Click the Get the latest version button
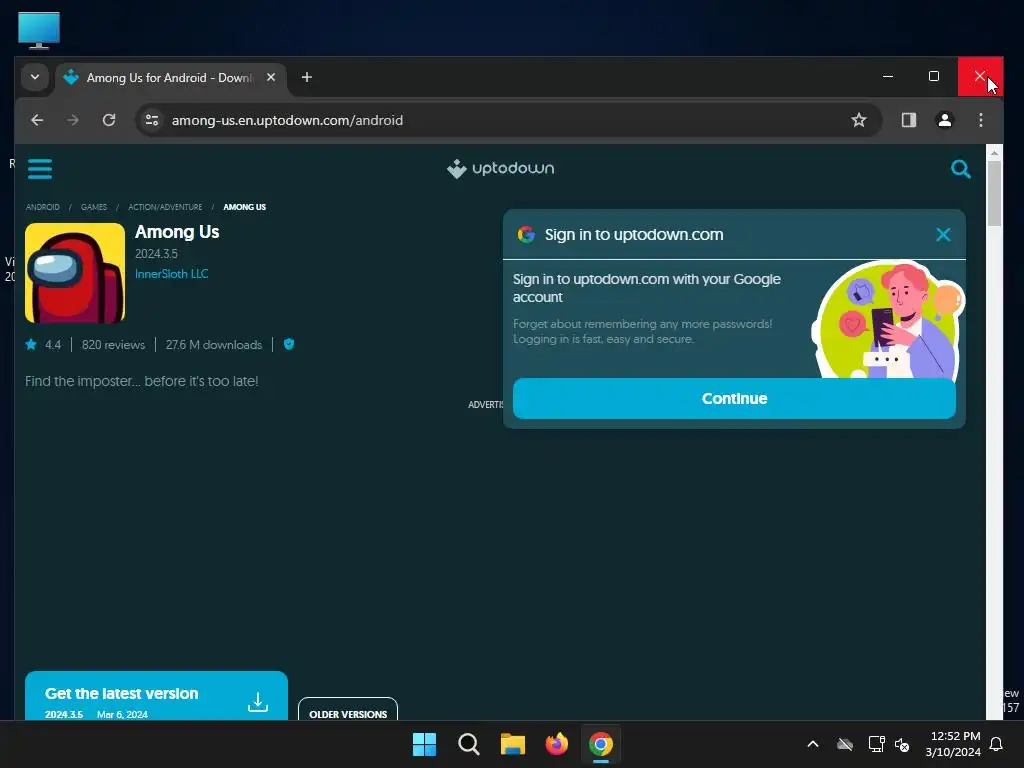1024x768 pixels. [156, 696]
